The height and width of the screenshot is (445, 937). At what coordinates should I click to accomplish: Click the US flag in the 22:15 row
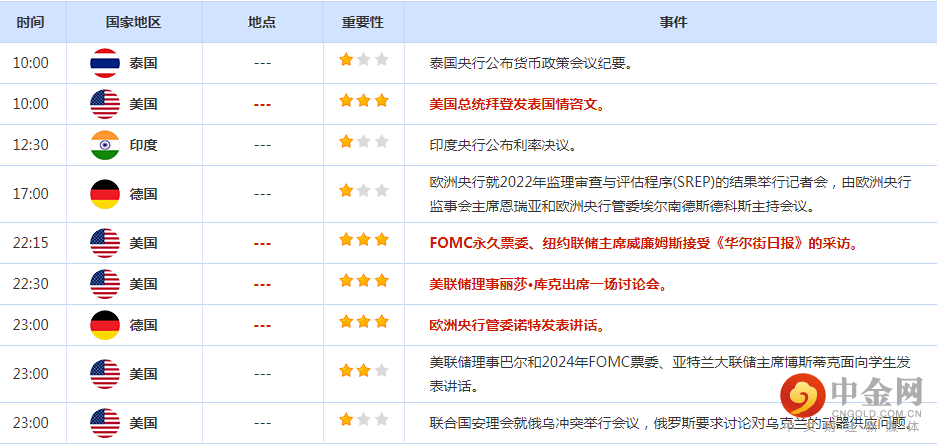[x=105, y=242]
